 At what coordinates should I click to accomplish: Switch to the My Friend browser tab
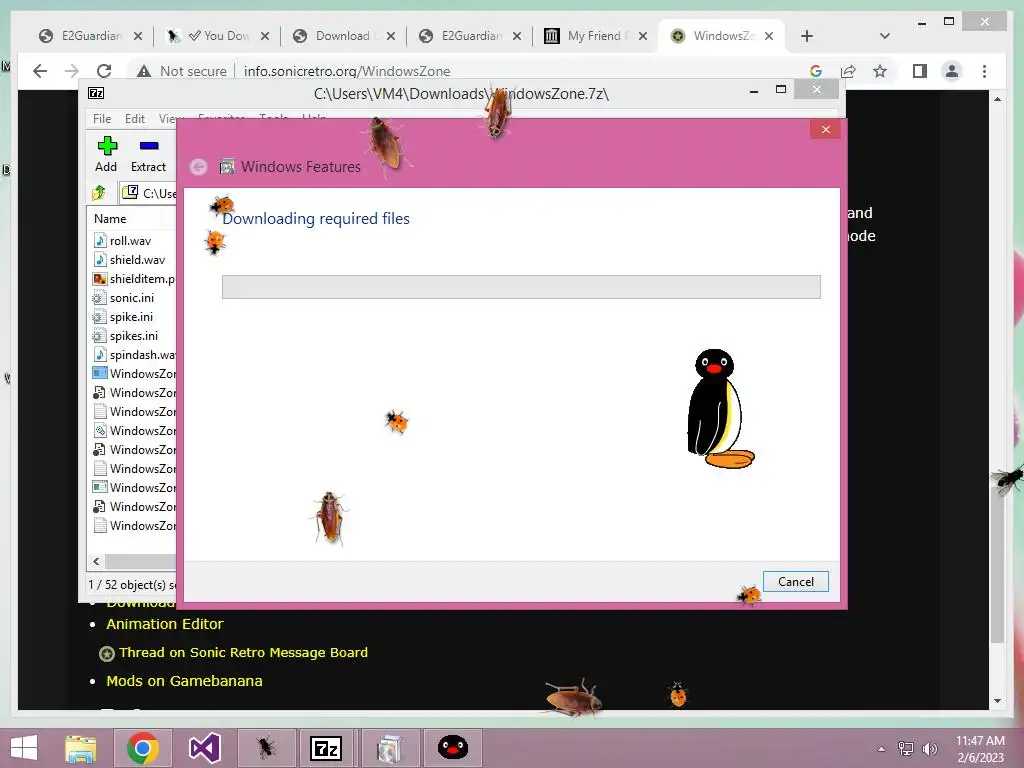point(594,36)
